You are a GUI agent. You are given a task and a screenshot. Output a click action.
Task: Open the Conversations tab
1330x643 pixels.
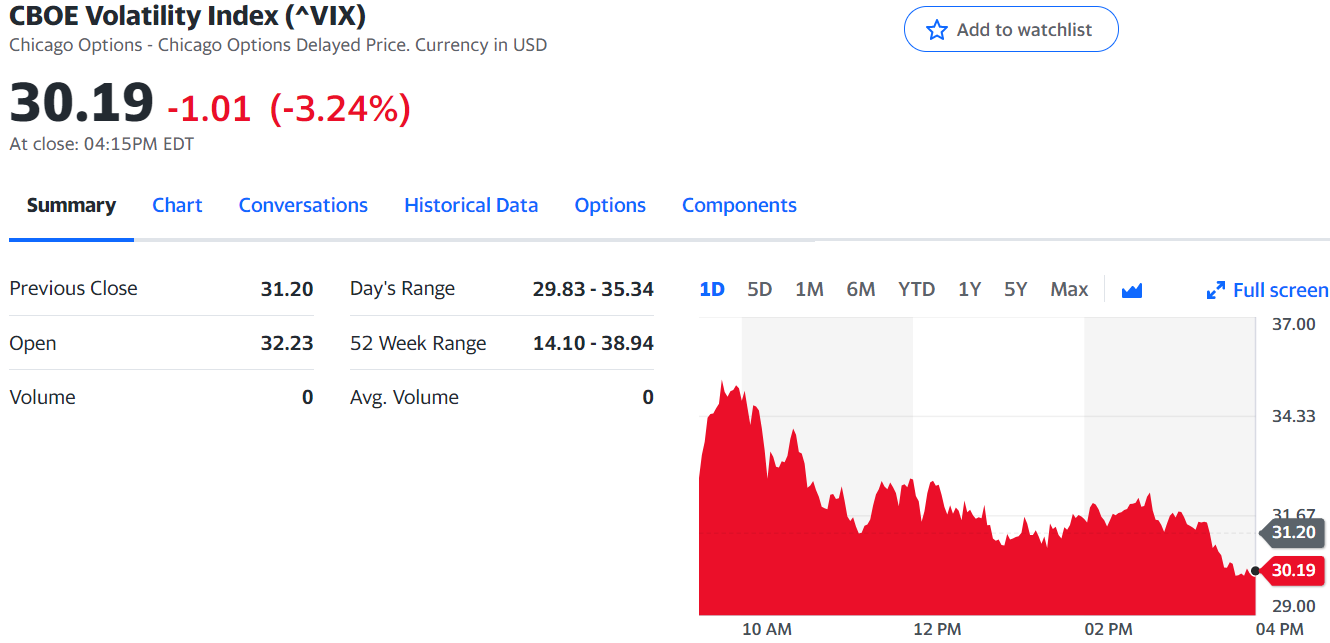(303, 205)
